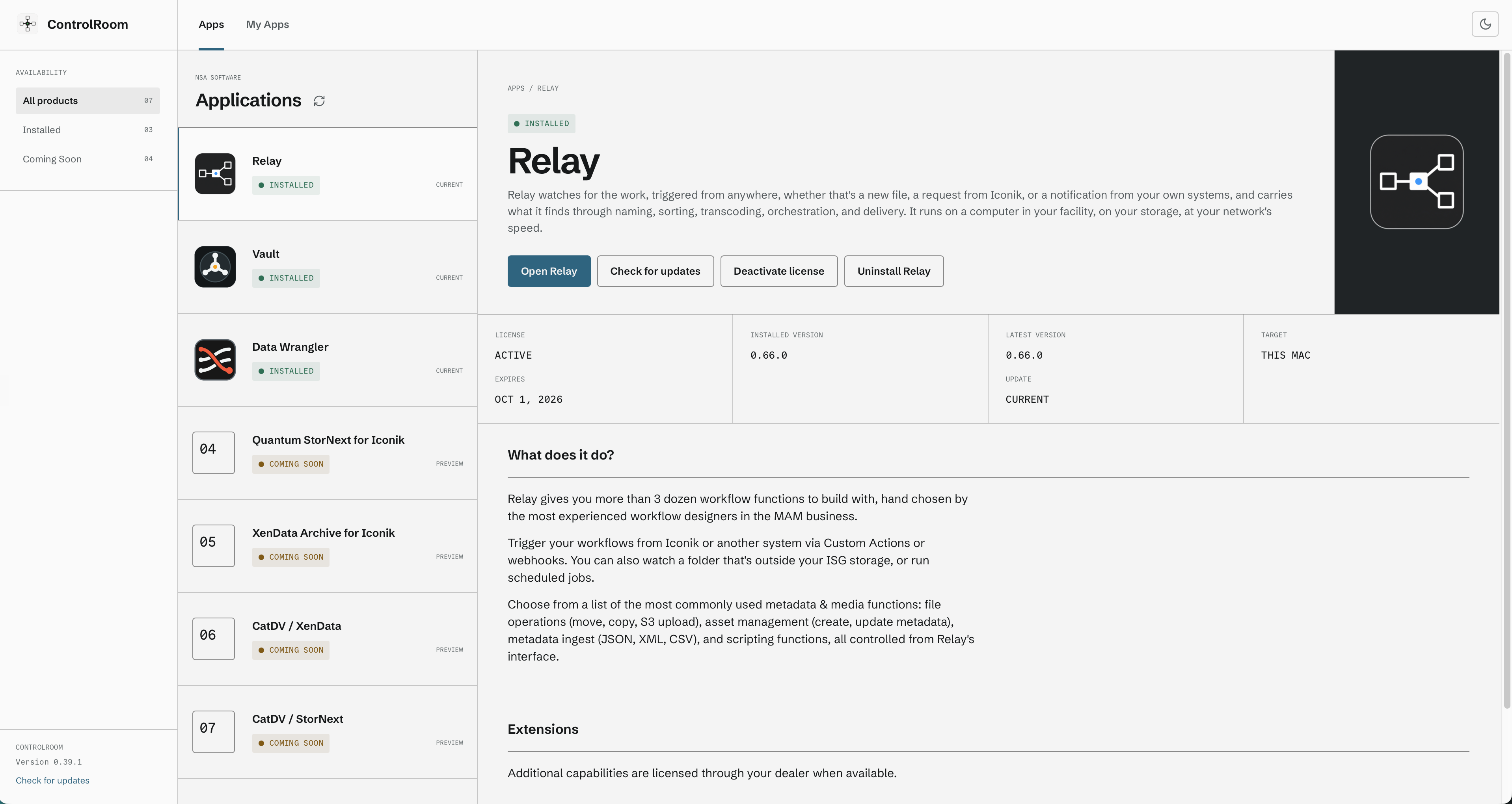Open the 05 XenData Archive placeholder icon
This screenshot has width=1512, height=804.
point(214,546)
